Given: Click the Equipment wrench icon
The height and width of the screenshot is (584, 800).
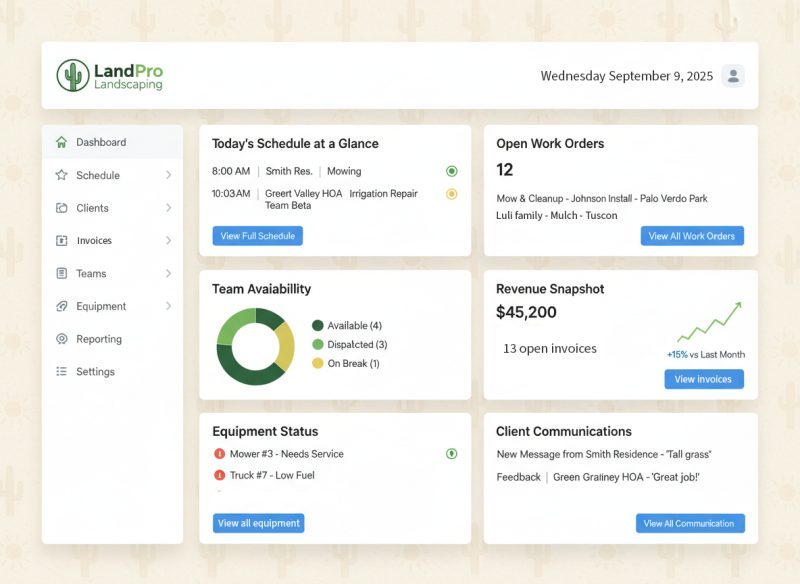Looking at the screenshot, I should click(x=60, y=306).
